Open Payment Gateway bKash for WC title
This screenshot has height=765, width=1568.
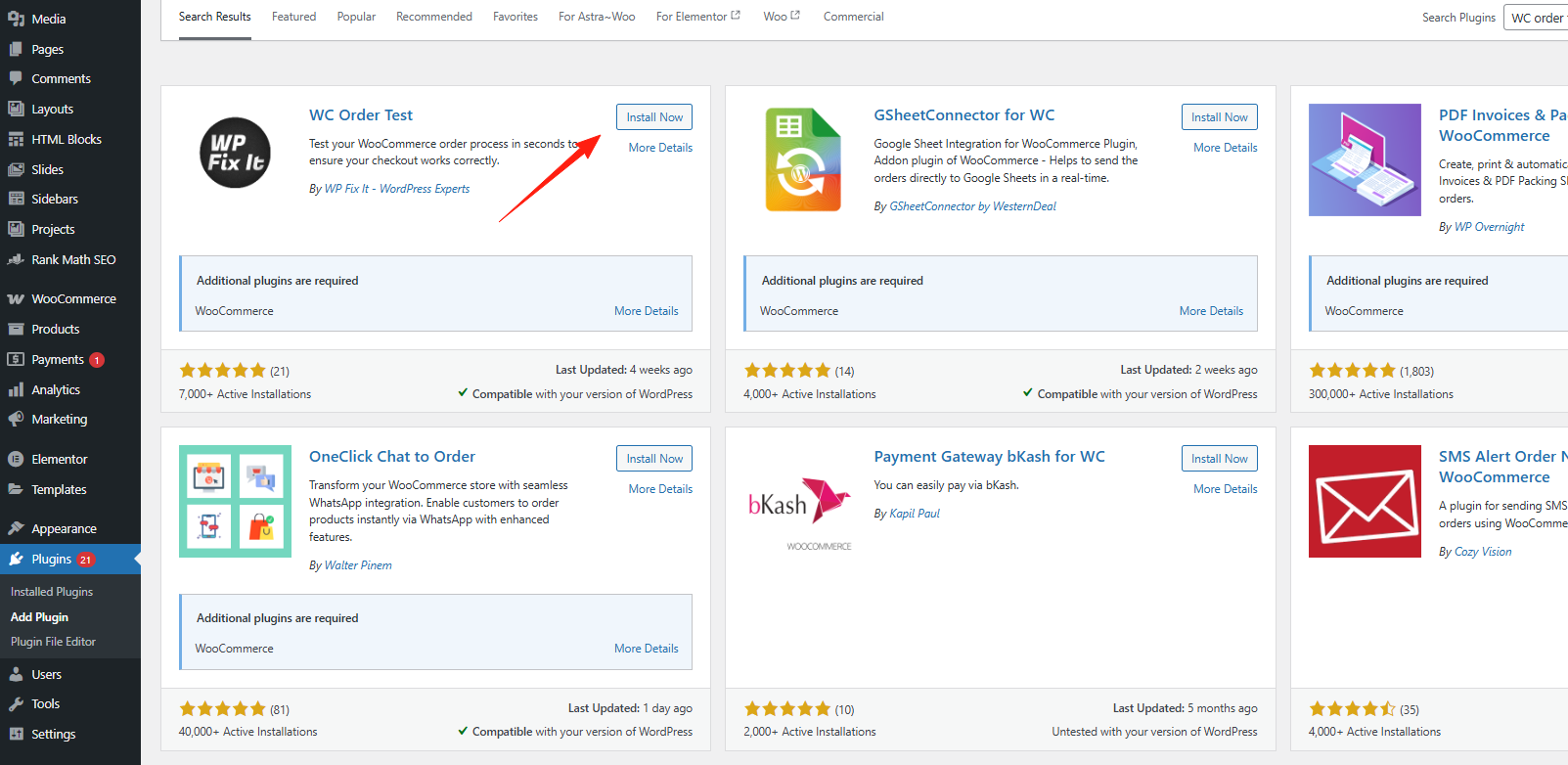990,457
